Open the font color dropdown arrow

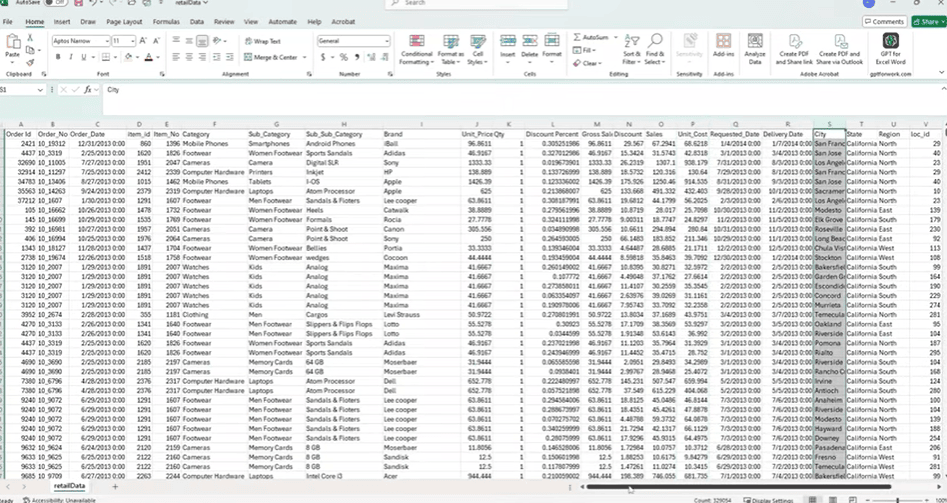tap(158, 57)
